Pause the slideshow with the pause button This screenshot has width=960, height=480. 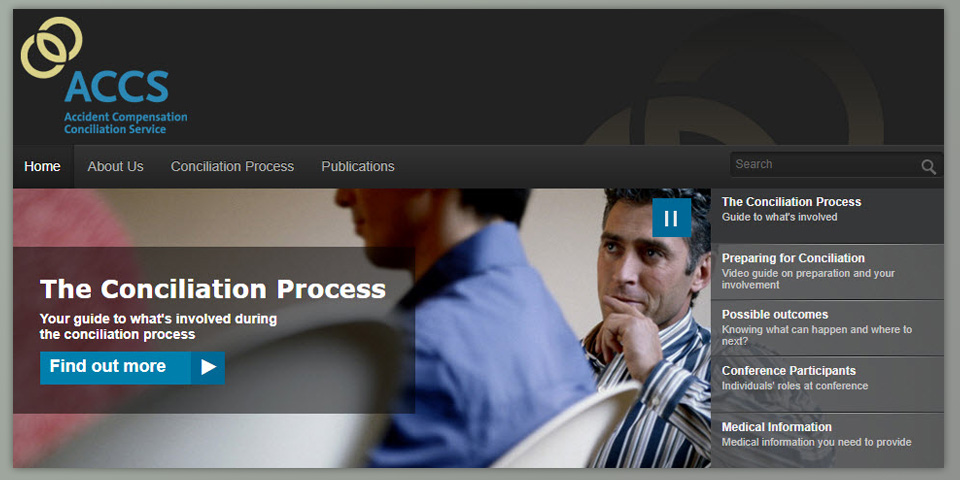(x=671, y=217)
